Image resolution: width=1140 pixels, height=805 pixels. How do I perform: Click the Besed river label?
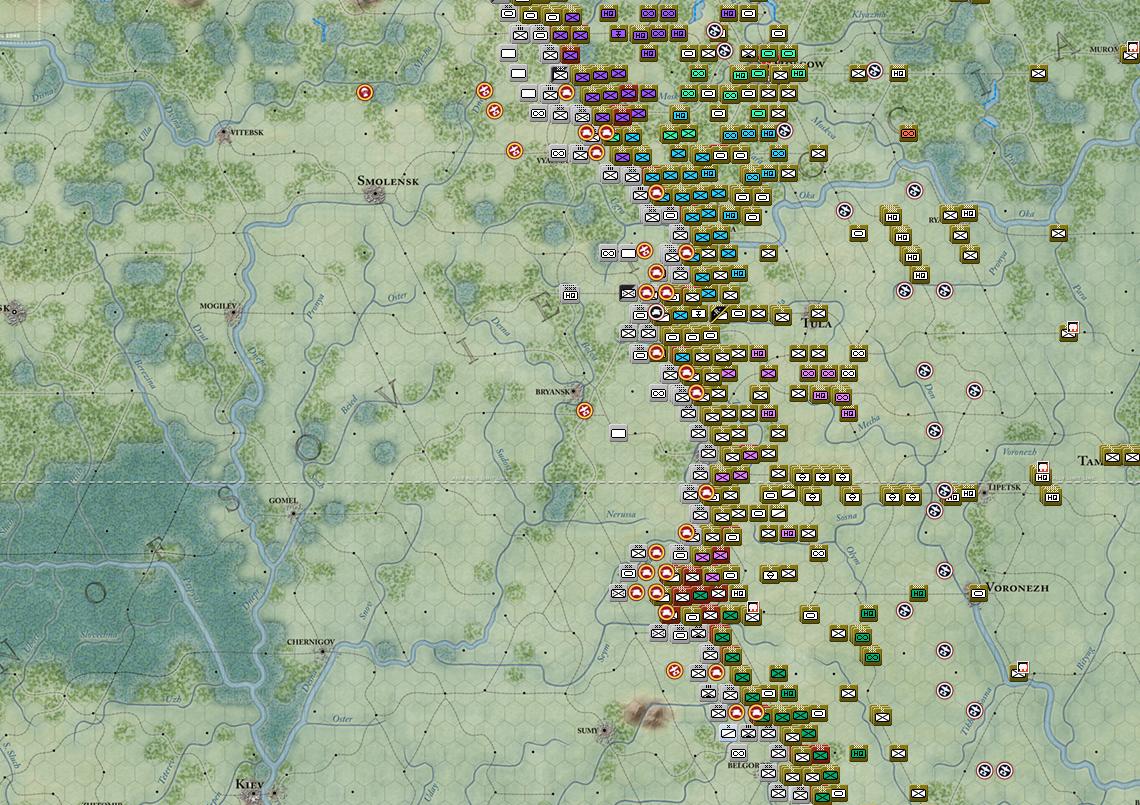point(350,406)
